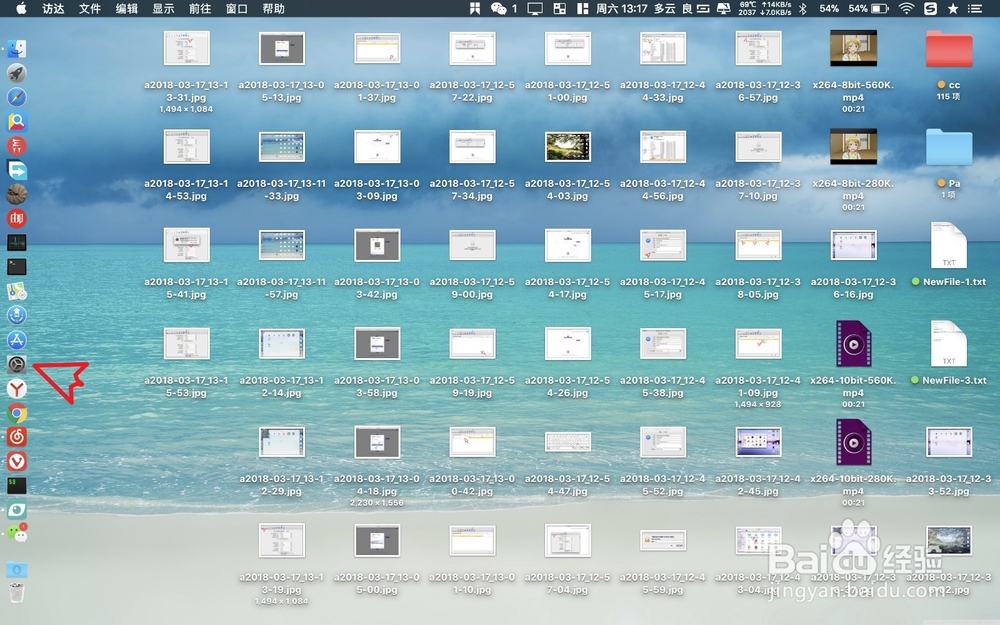
Task: Open Launchpad rocket icon in Dock
Action: 17,73
